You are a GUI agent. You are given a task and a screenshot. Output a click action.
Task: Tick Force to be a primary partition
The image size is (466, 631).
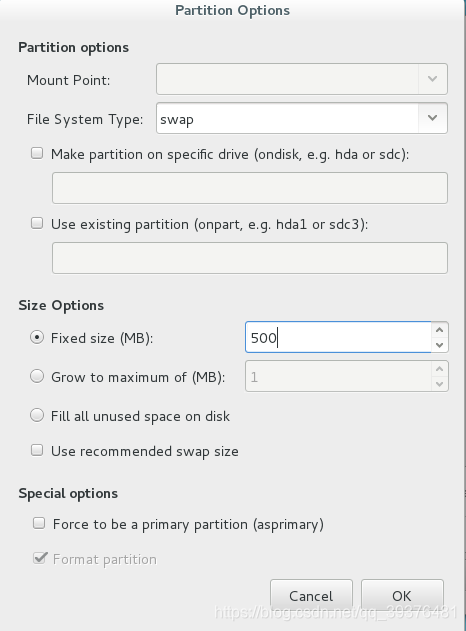[x=39, y=523]
